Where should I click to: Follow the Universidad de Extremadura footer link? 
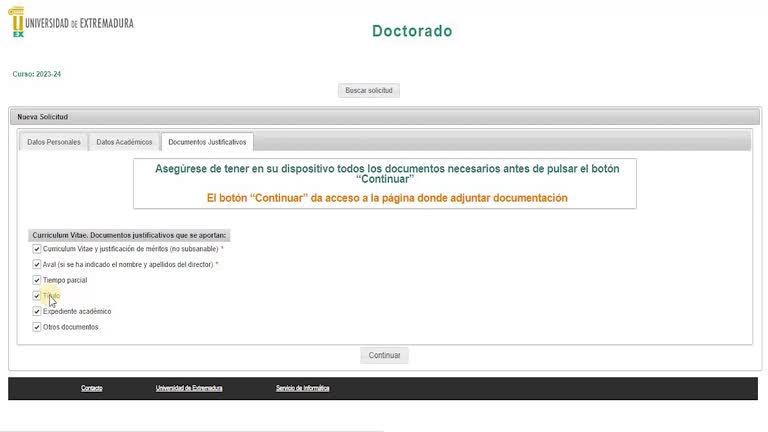[x=189, y=388]
